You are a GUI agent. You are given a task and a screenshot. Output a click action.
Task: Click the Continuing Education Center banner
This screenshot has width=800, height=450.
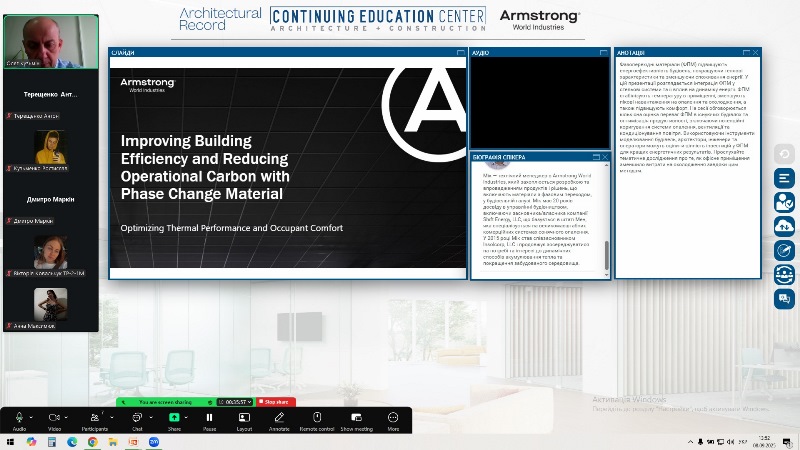click(378, 19)
